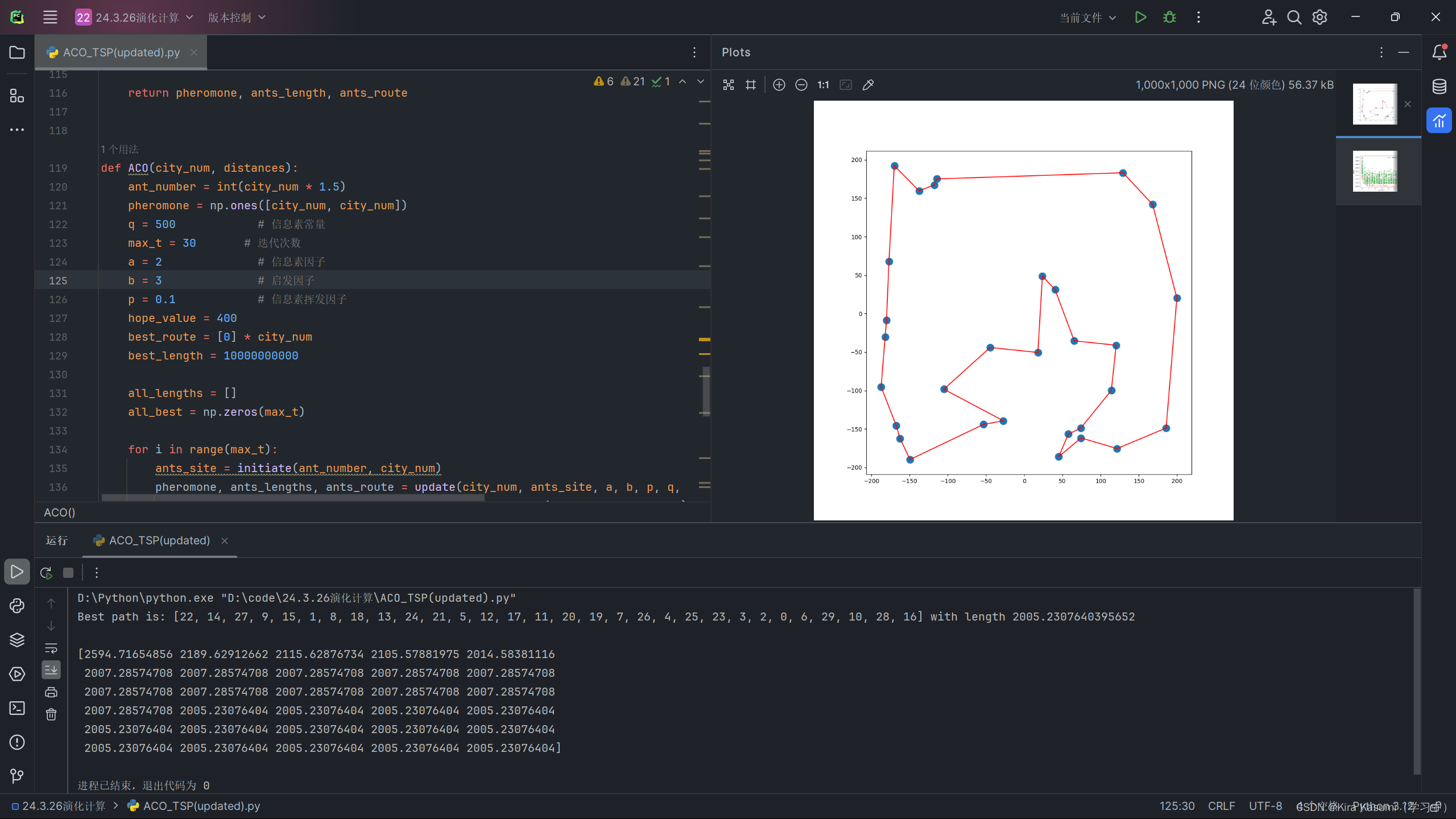
Task: Click the Debug bug icon in the toolbar
Action: [x=1169, y=17]
